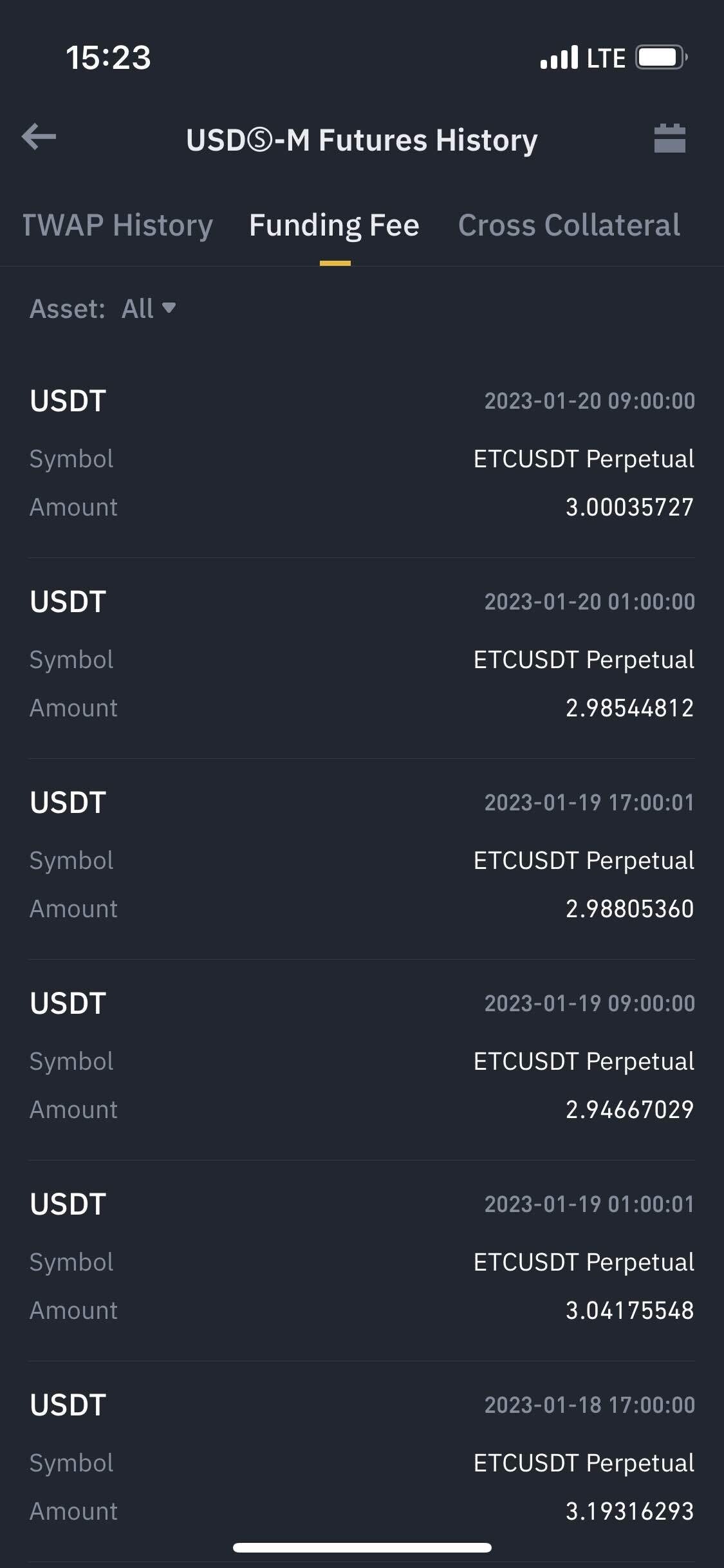Tap the 15:23 clock in status bar
Viewport: 724px width, 1568px height.
tap(108, 58)
